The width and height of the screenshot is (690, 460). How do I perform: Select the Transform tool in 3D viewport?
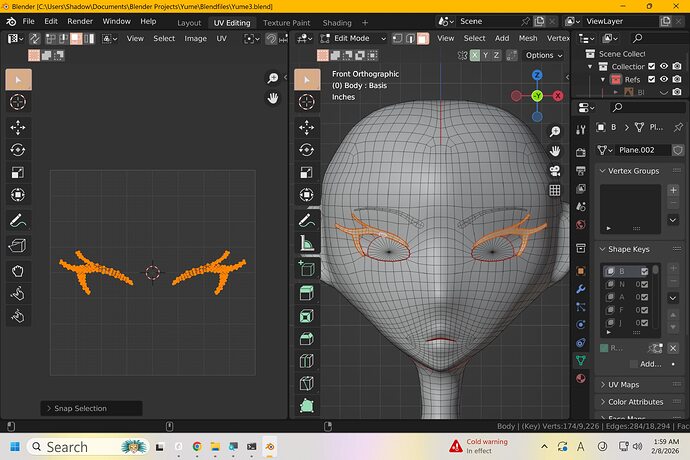click(x=307, y=195)
